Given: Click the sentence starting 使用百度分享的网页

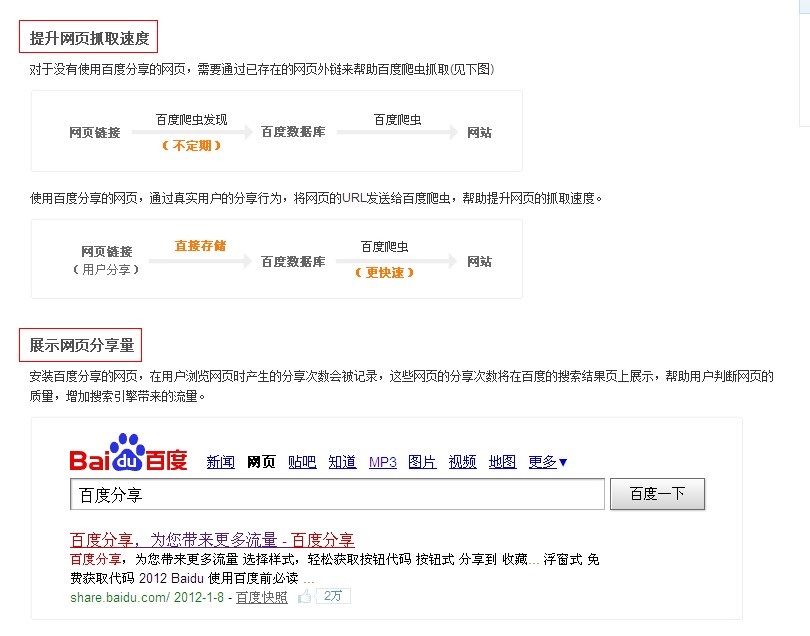Looking at the screenshot, I should click(316, 198).
